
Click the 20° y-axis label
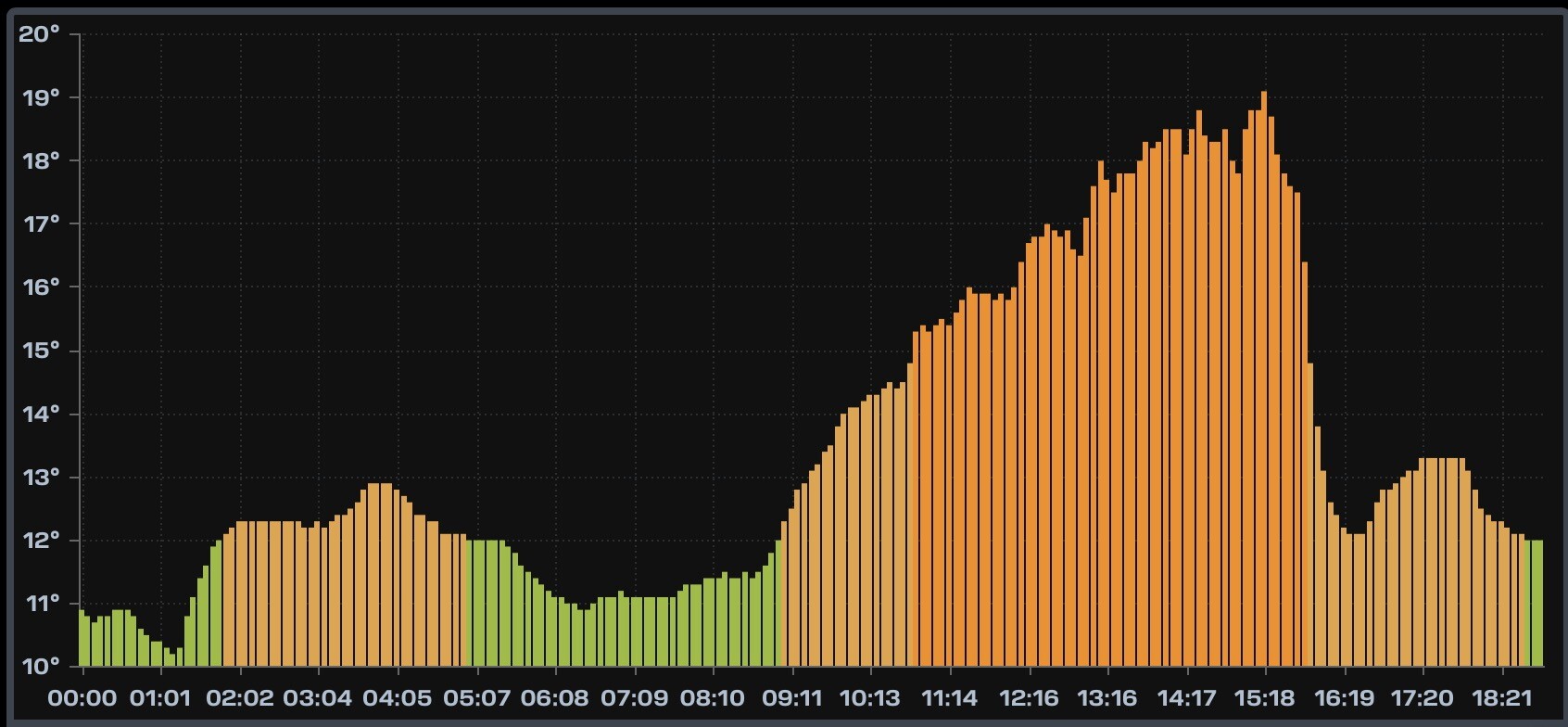(39, 34)
